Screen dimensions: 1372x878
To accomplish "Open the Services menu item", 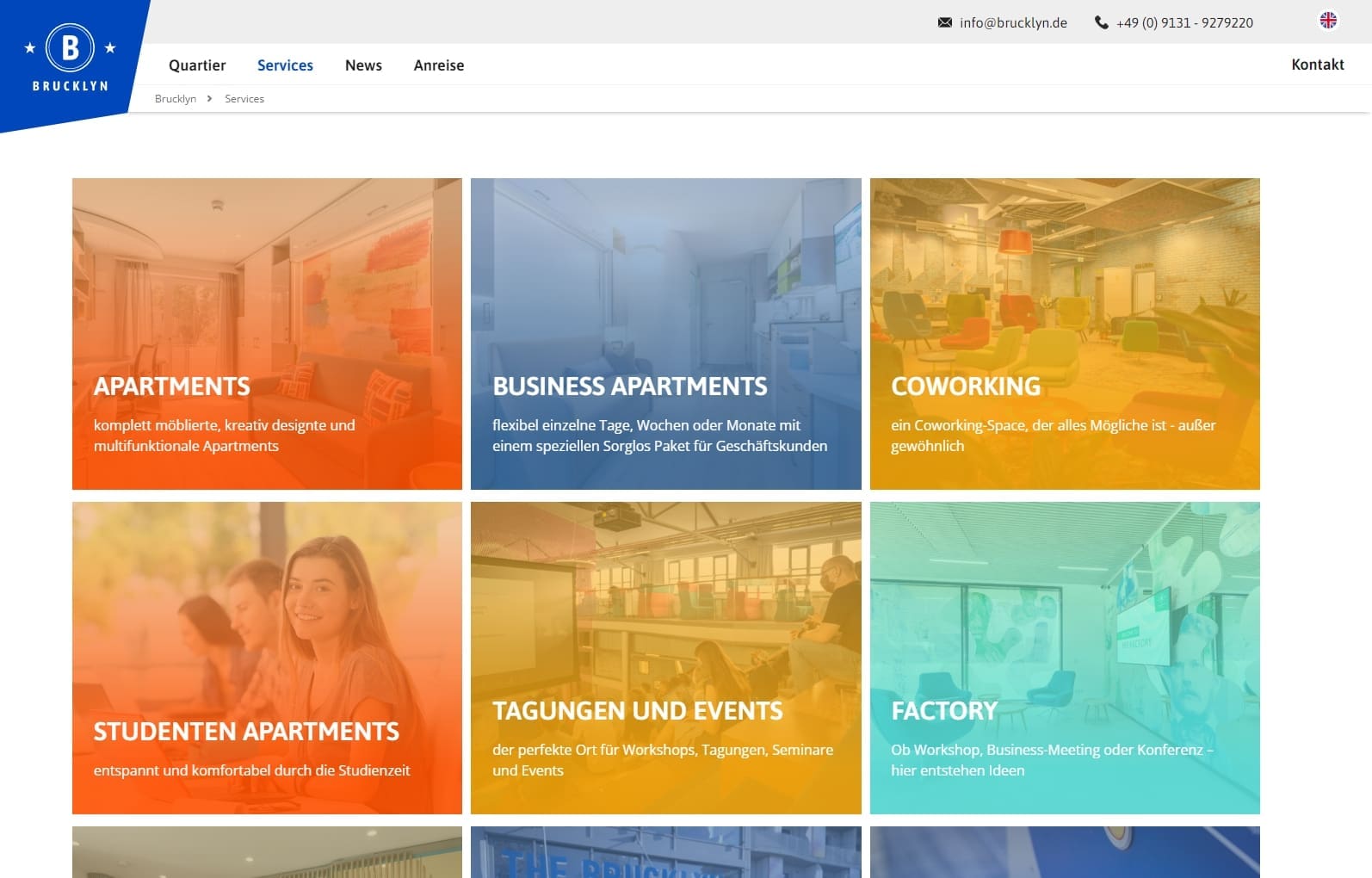I will [285, 65].
